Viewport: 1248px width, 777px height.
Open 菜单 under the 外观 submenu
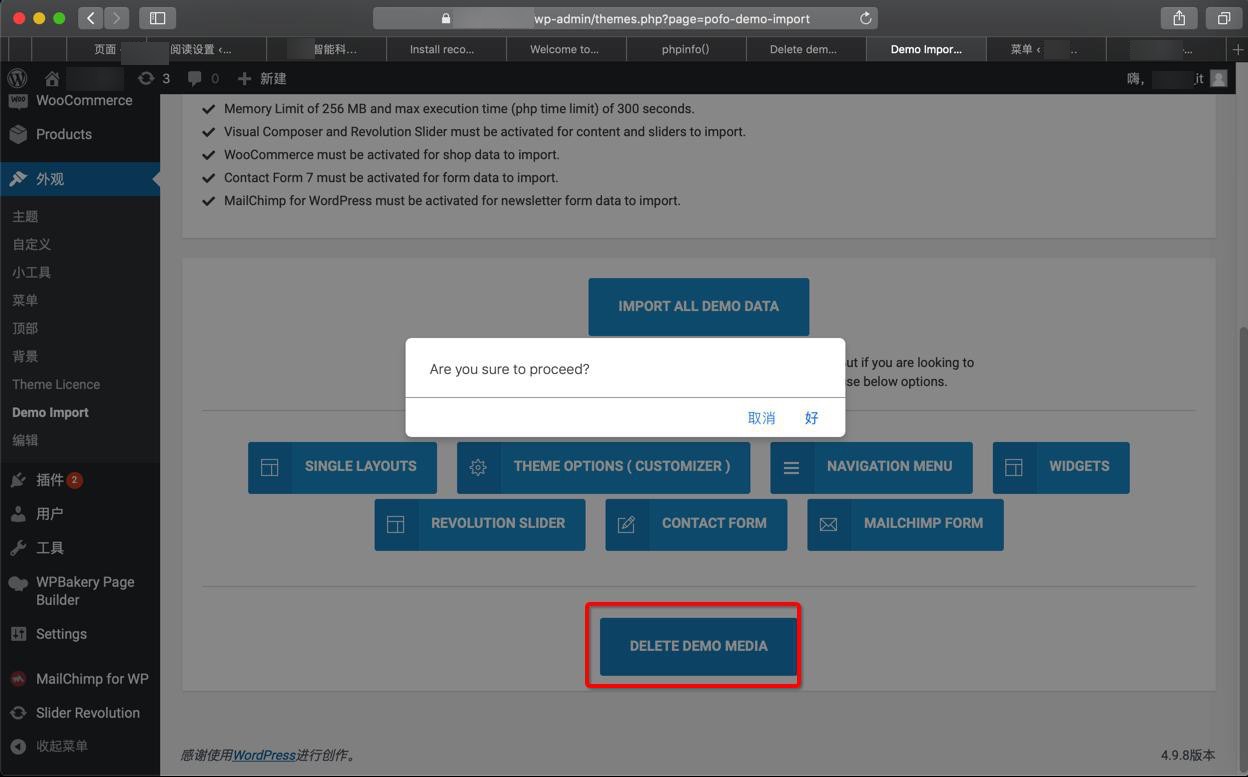coord(25,300)
